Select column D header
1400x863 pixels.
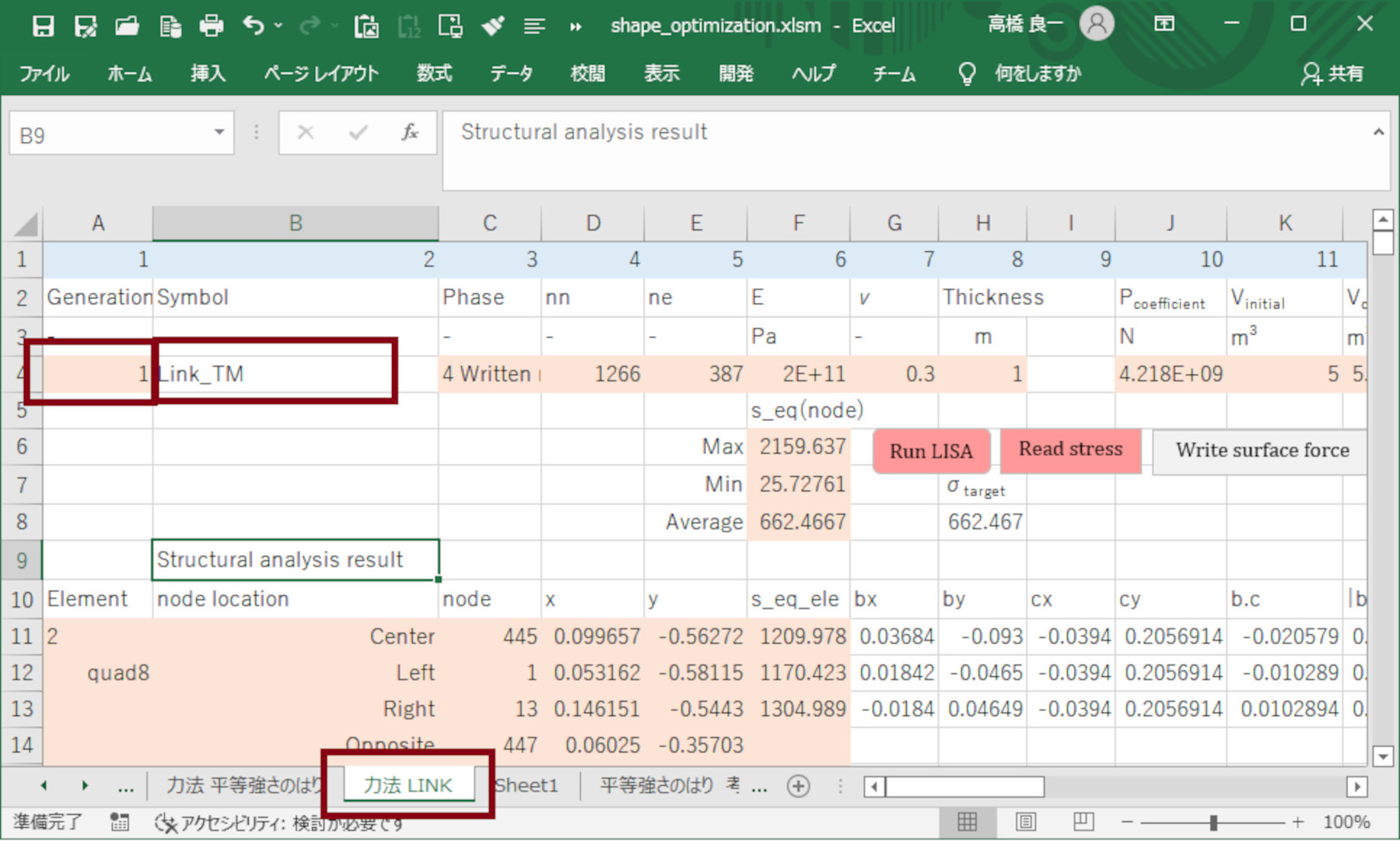point(593,224)
